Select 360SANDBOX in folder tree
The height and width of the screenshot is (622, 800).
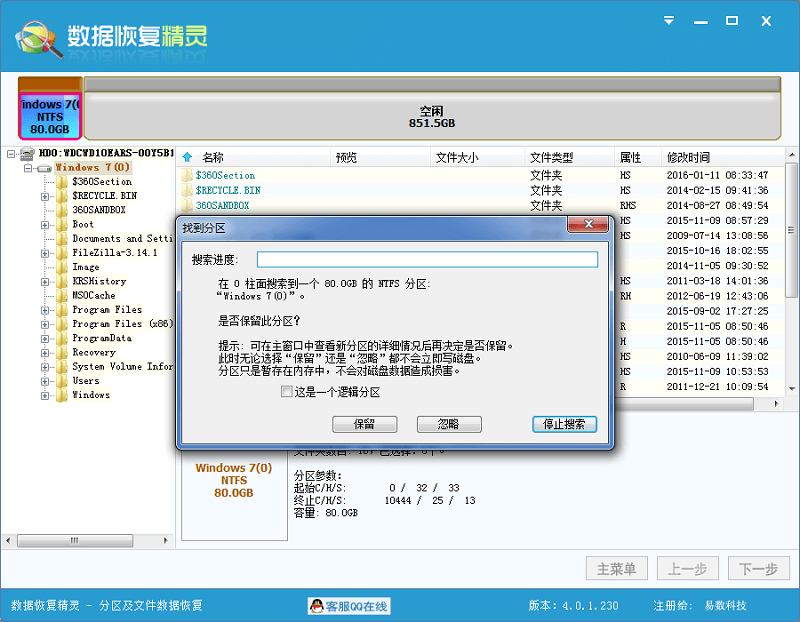(99, 210)
